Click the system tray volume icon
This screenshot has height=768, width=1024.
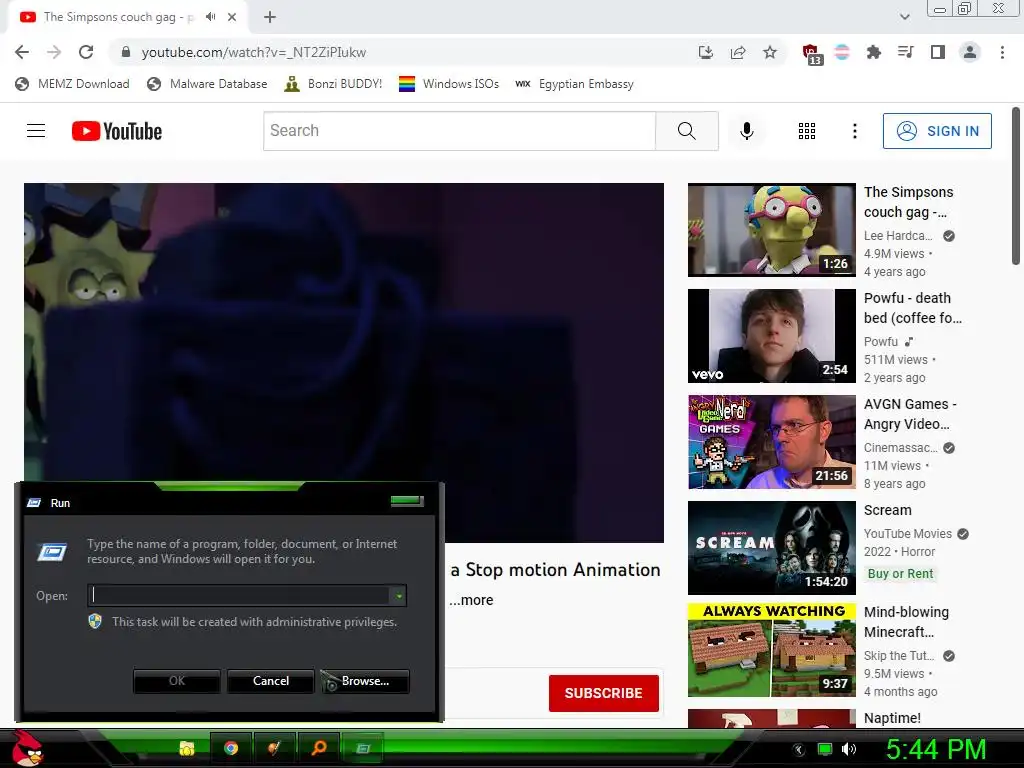(848, 749)
